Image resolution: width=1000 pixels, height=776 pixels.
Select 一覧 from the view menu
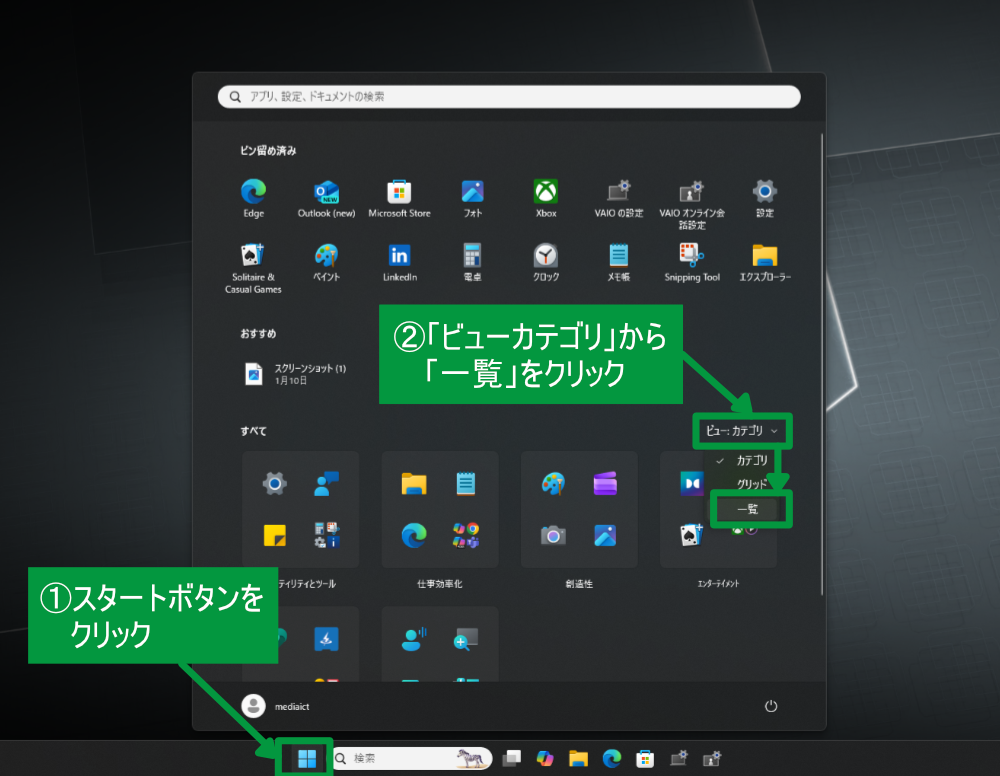pos(749,509)
